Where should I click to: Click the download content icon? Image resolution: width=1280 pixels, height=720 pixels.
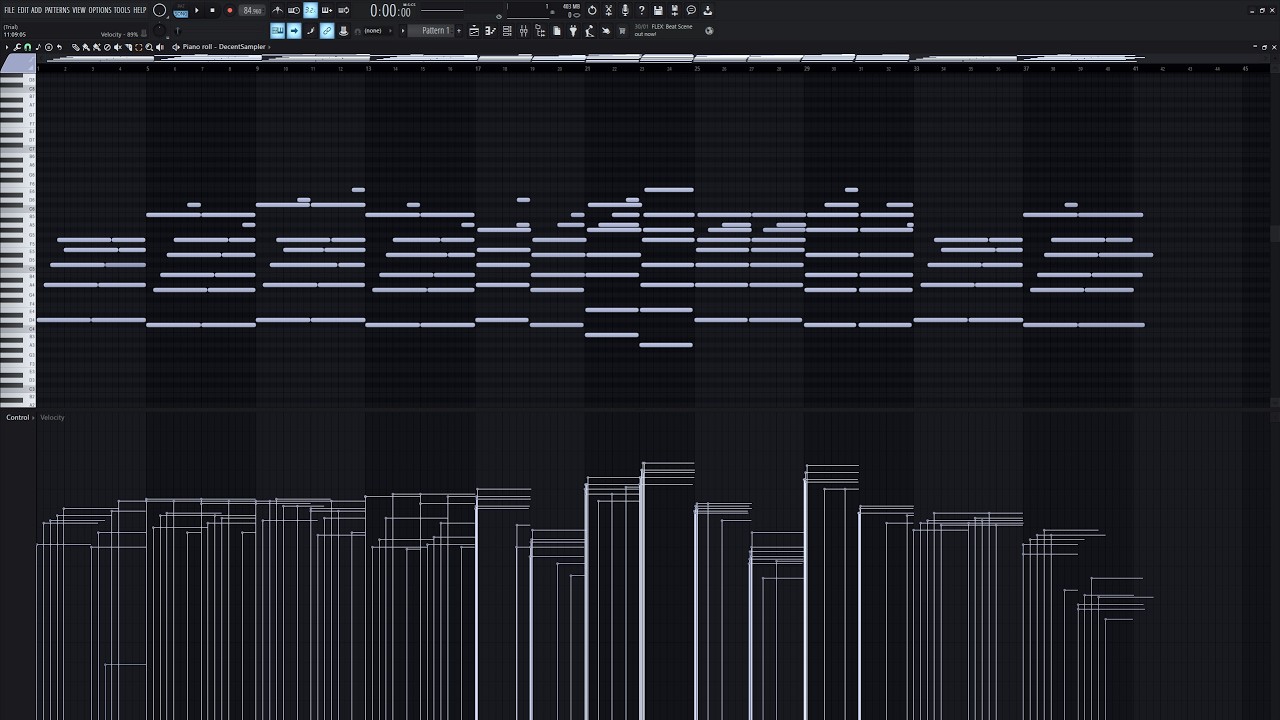pos(707,10)
